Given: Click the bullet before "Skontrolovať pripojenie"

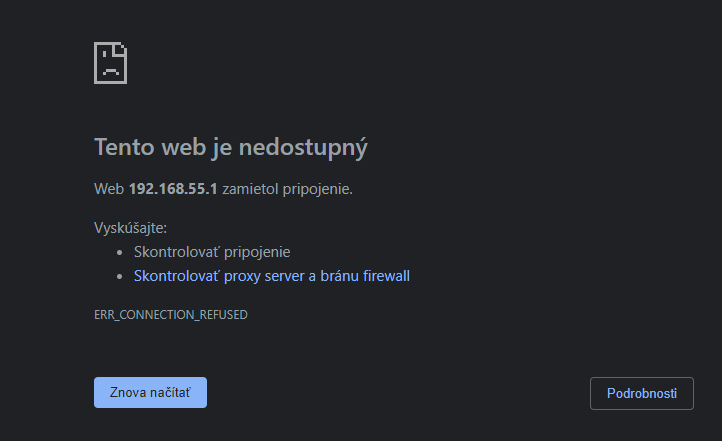Looking at the screenshot, I should pyautogui.click(x=122, y=253).
